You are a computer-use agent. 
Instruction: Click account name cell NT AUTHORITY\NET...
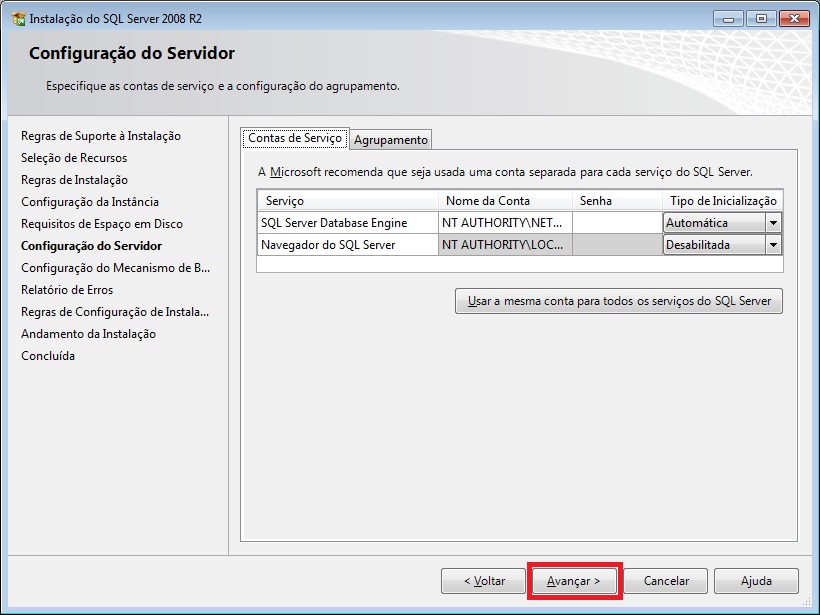point(505,223)
